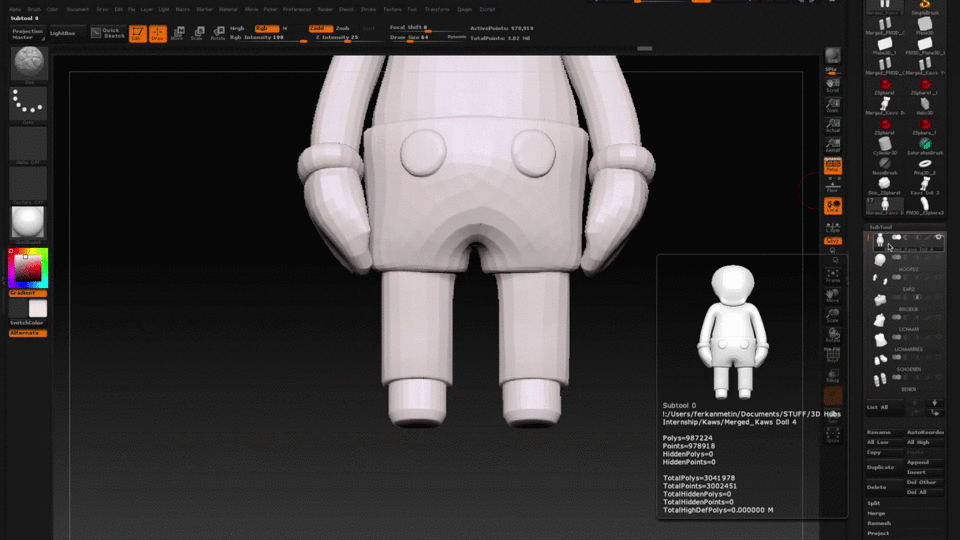Pick a color in the color picker square

pyautogui.click(x=28, y=268)
